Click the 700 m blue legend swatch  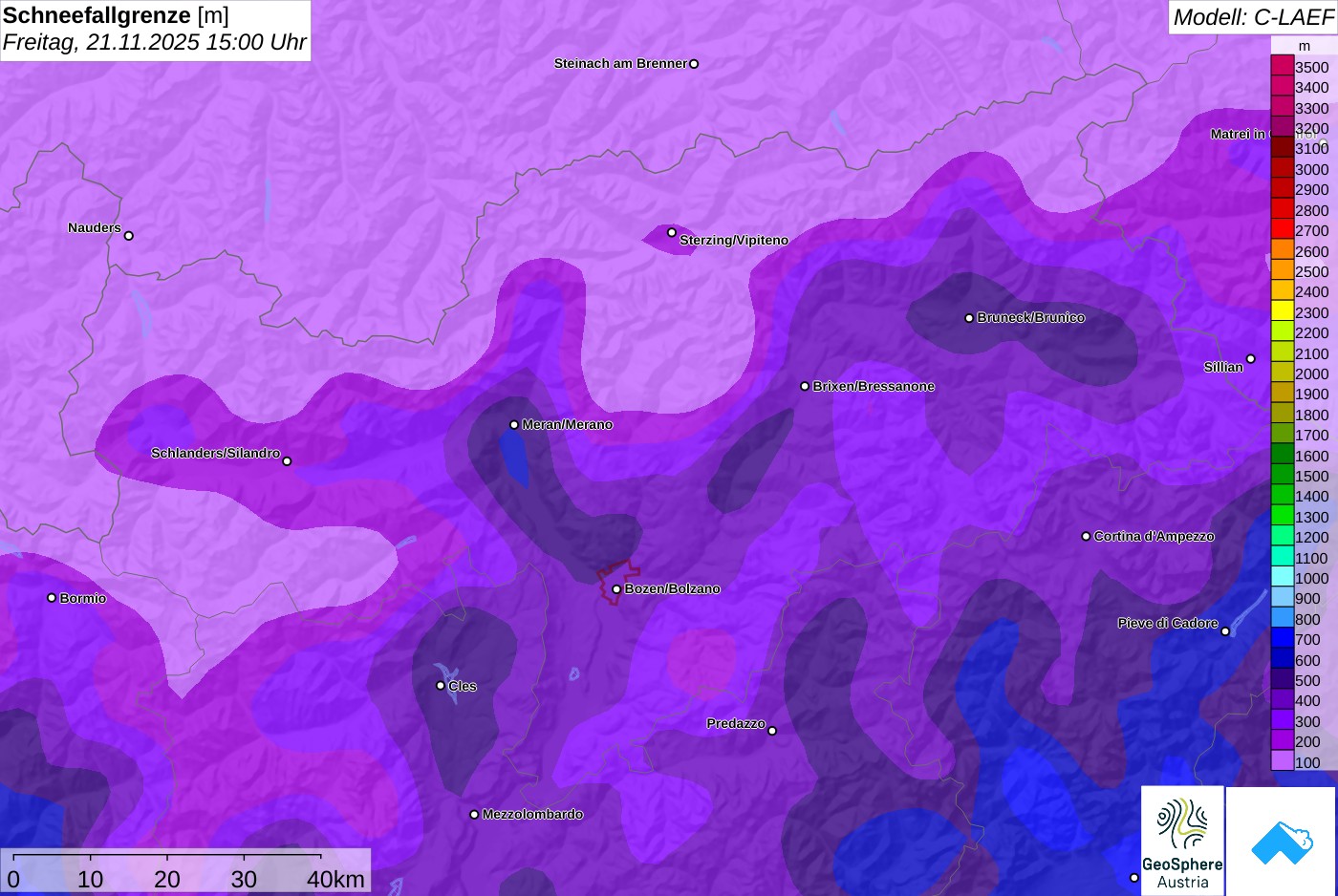coord(1283,638)
